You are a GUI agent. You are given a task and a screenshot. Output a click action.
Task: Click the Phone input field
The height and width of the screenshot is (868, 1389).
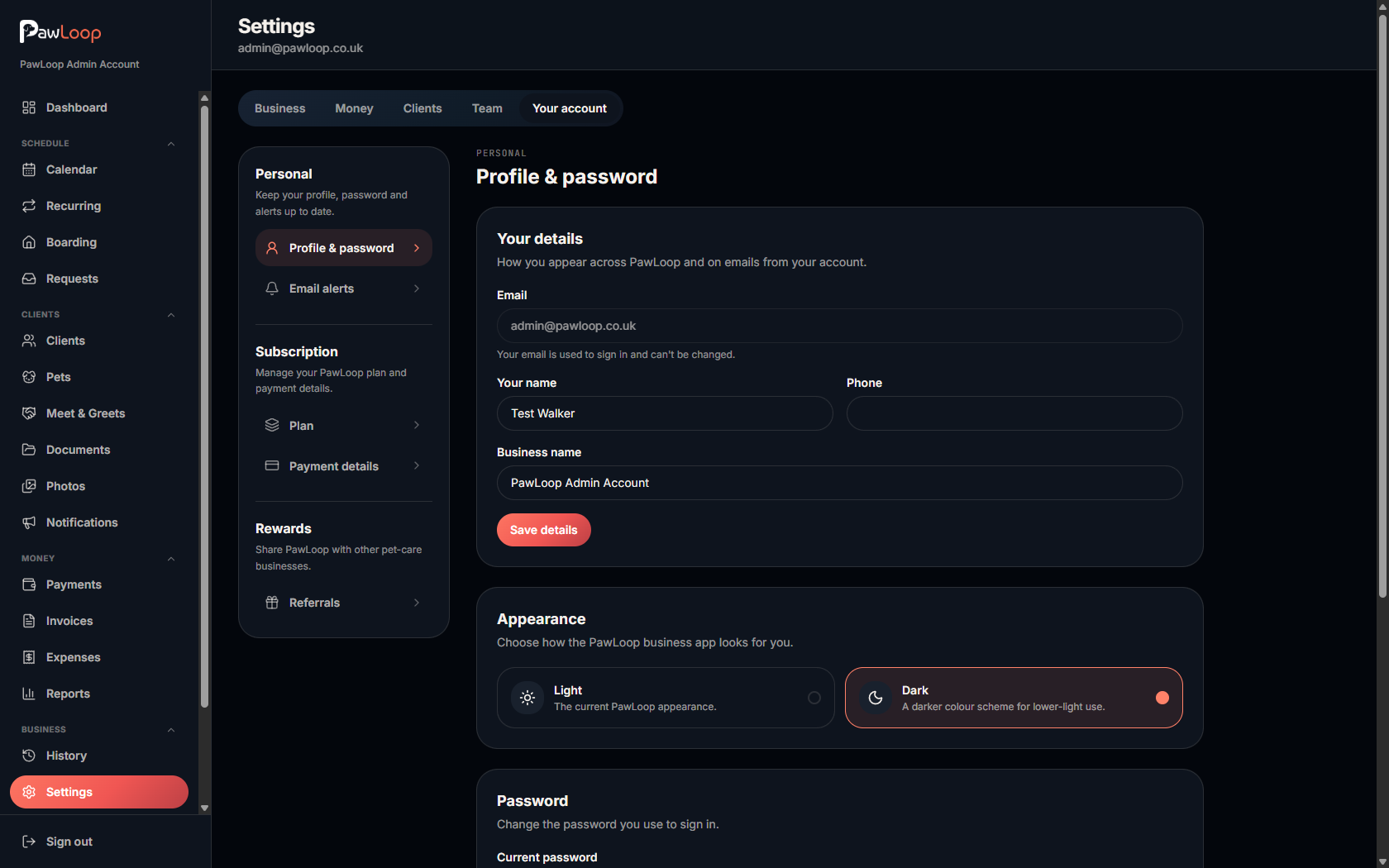pyautogui.click(x=1014, y=413)
